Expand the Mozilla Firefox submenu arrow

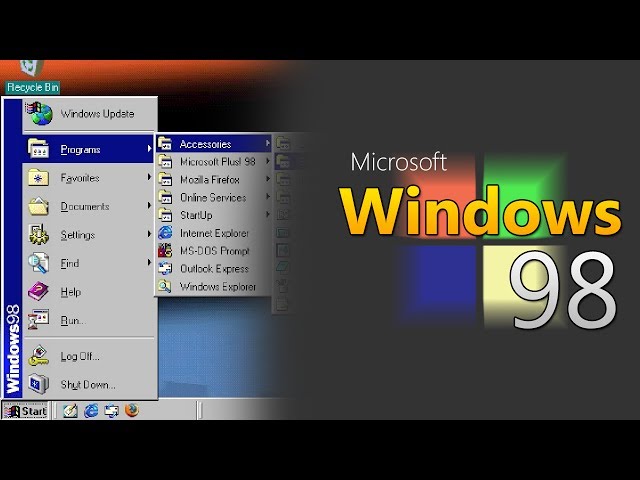pyautogui.click(x=268, y=179)
